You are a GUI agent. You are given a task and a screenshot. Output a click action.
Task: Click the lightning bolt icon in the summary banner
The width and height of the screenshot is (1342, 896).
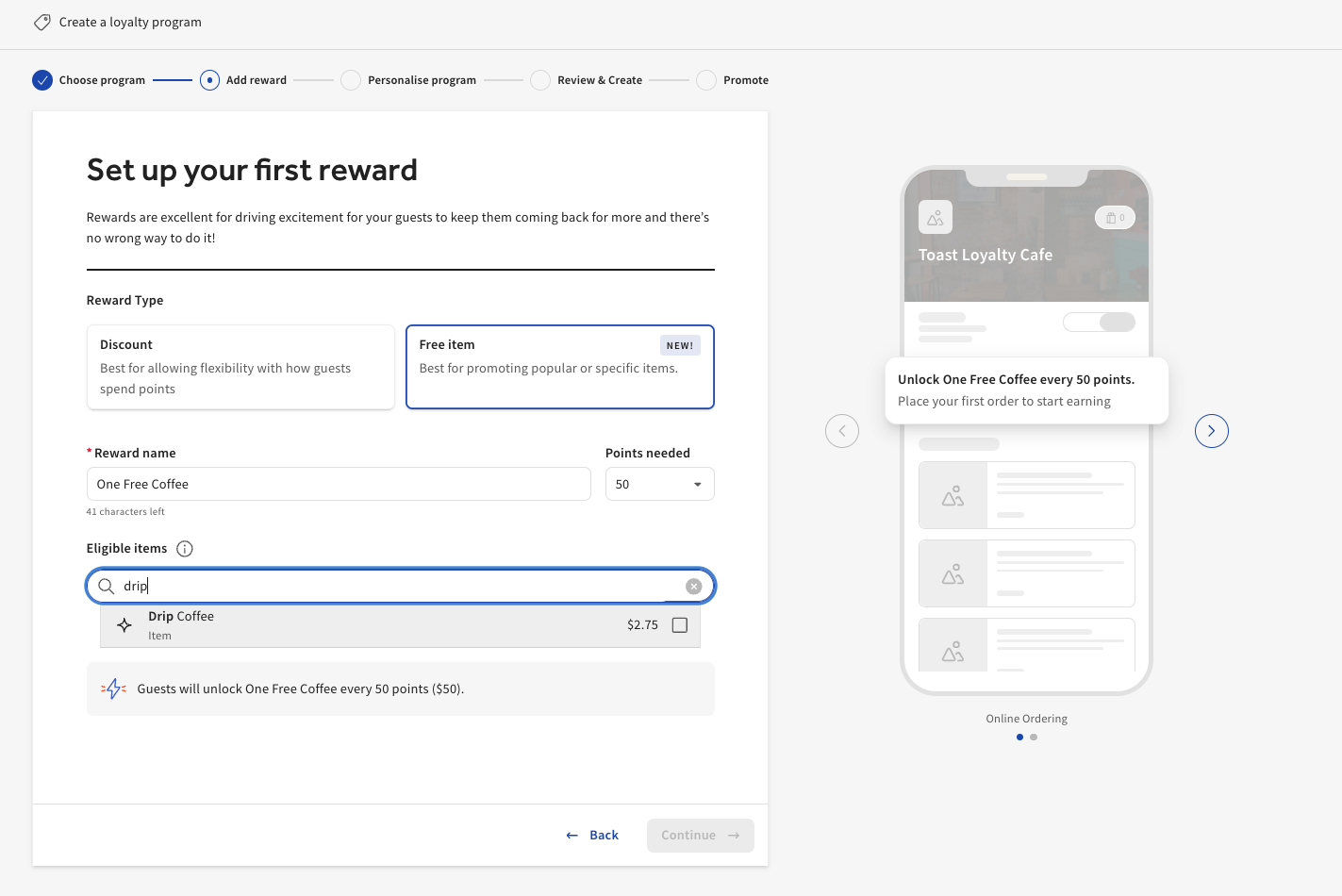(113, 689)
